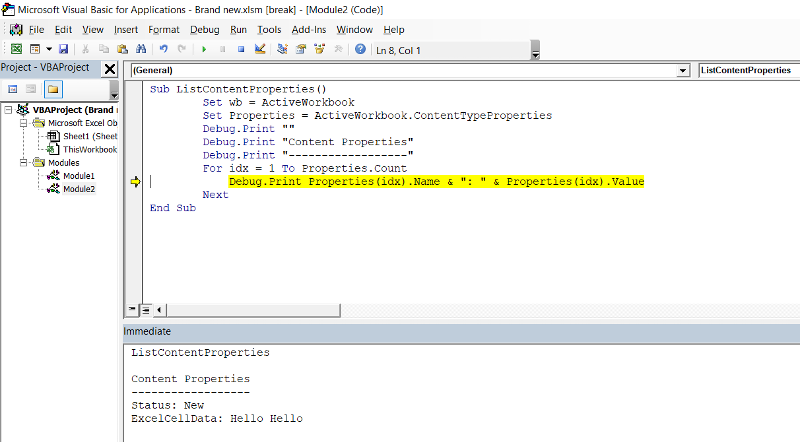Open the View menu
This screenshot has width=800, height=442.
pos(93,30)
